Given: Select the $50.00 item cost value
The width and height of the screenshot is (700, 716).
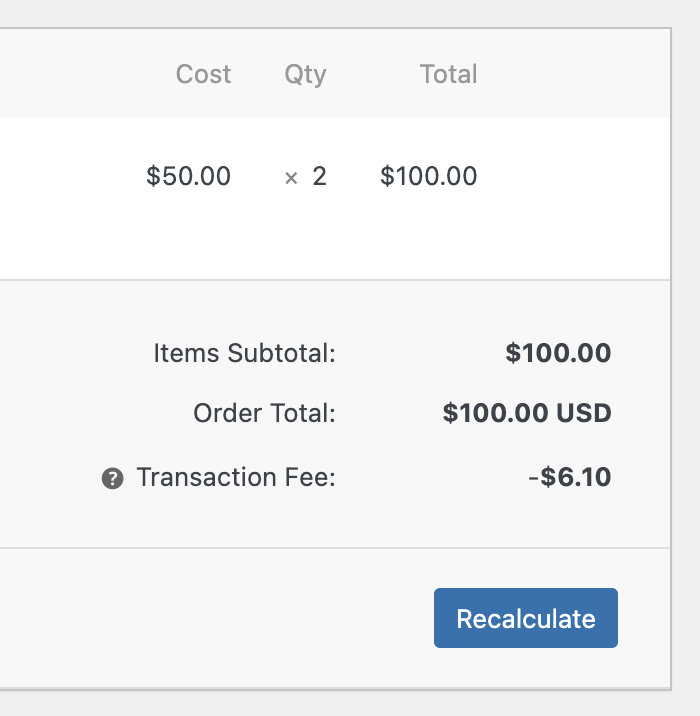Looking at the screenshot, I should tap(188, 177).
